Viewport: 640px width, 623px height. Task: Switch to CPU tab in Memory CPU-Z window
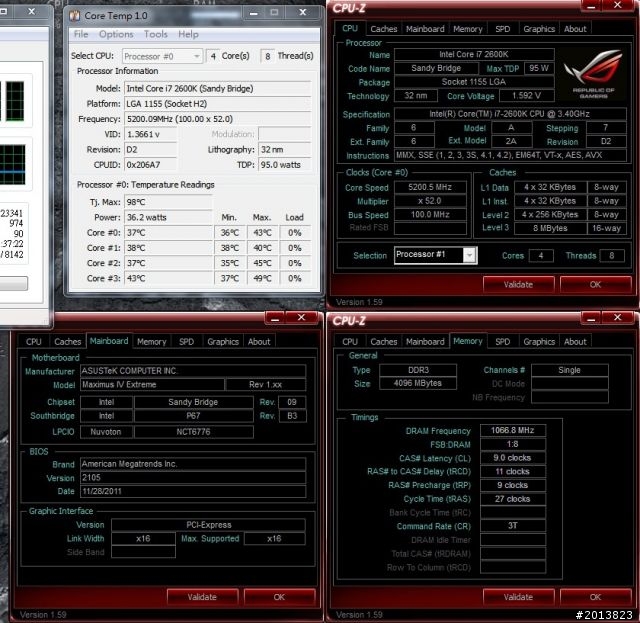tap(350, 342)
